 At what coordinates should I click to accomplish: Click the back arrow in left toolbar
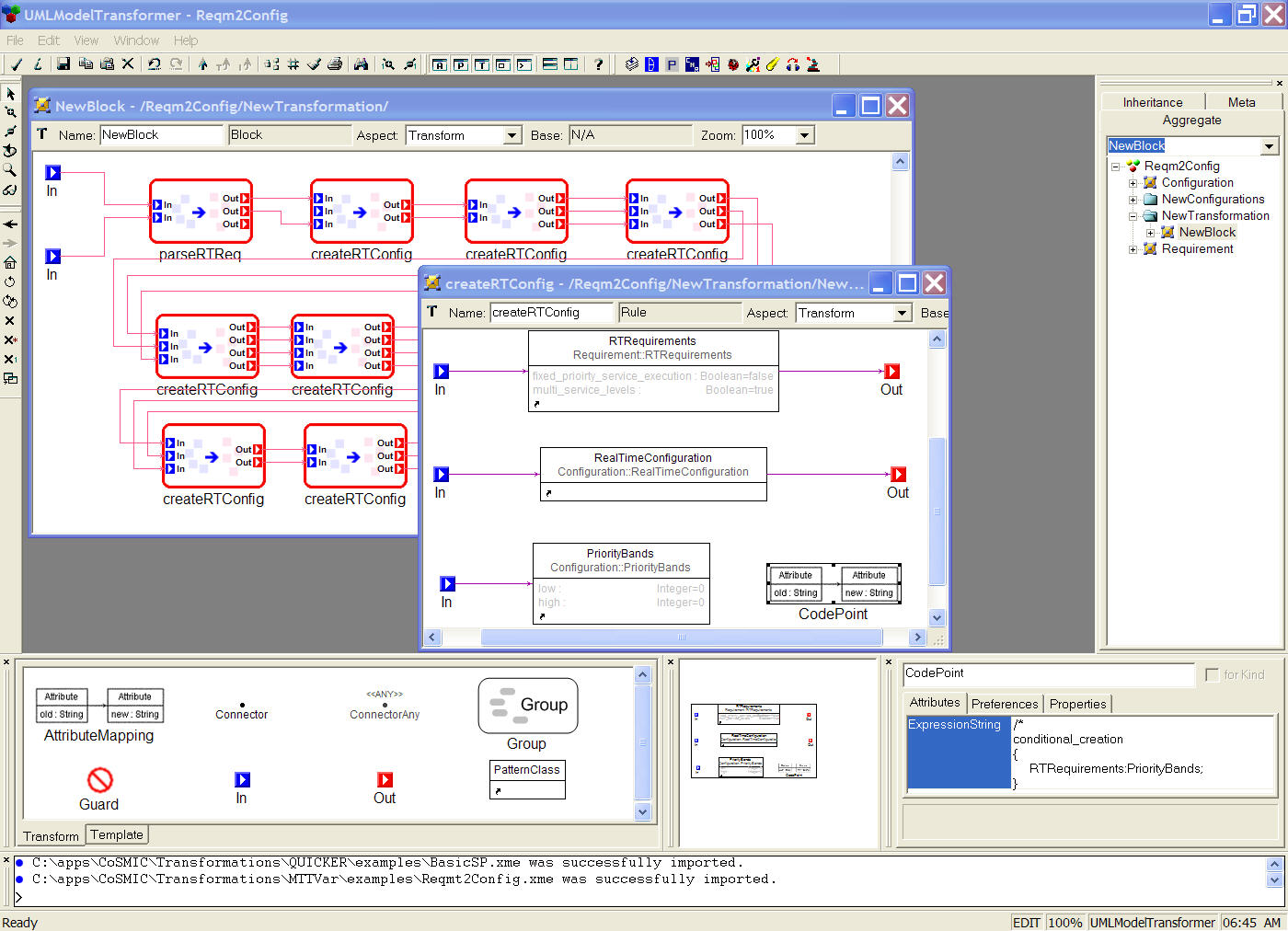click(x=10, y=224)
